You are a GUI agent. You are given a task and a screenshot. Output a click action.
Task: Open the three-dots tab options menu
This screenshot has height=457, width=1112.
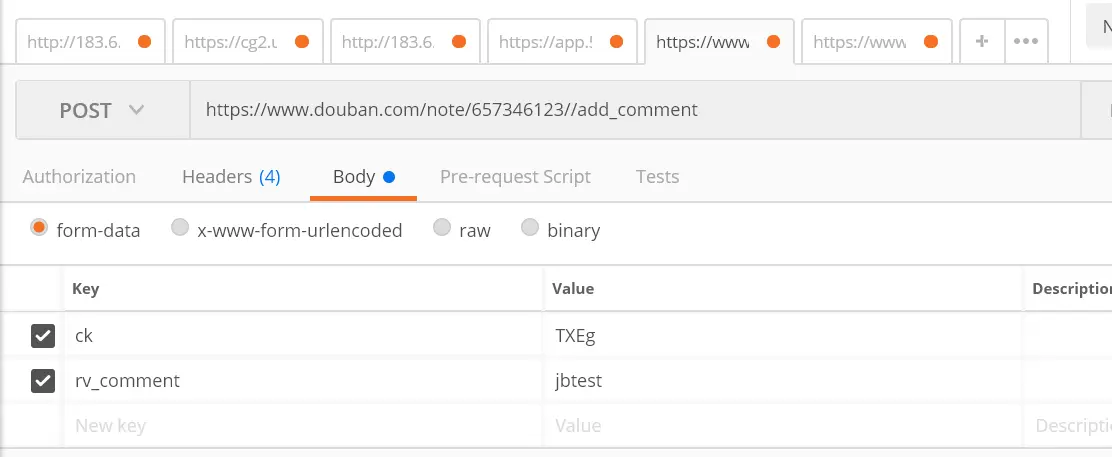[x=1026, y=42]
